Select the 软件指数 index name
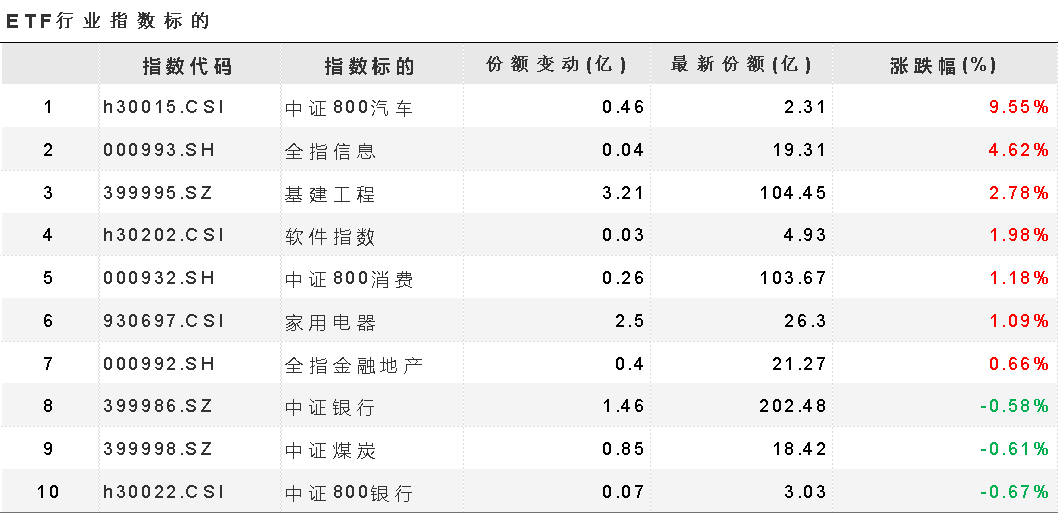This screenshot has width=1060, height=514. click(x=330, y=236)
